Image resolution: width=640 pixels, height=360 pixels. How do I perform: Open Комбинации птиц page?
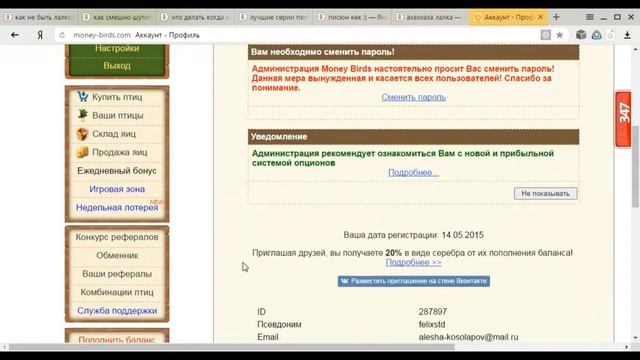click(117, 292)
